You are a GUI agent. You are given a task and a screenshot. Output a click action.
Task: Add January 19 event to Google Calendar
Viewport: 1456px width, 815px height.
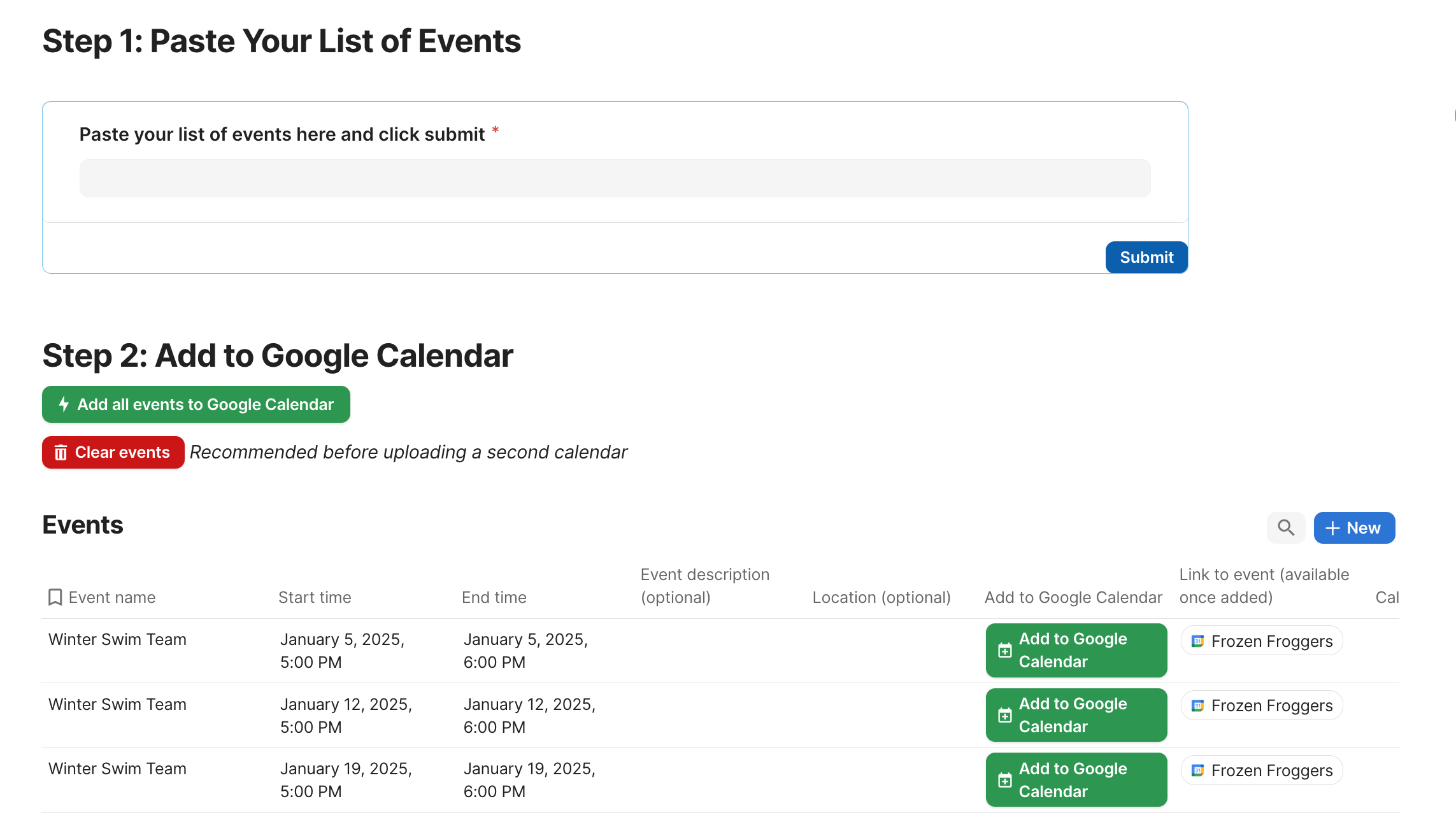[1076, 780]
